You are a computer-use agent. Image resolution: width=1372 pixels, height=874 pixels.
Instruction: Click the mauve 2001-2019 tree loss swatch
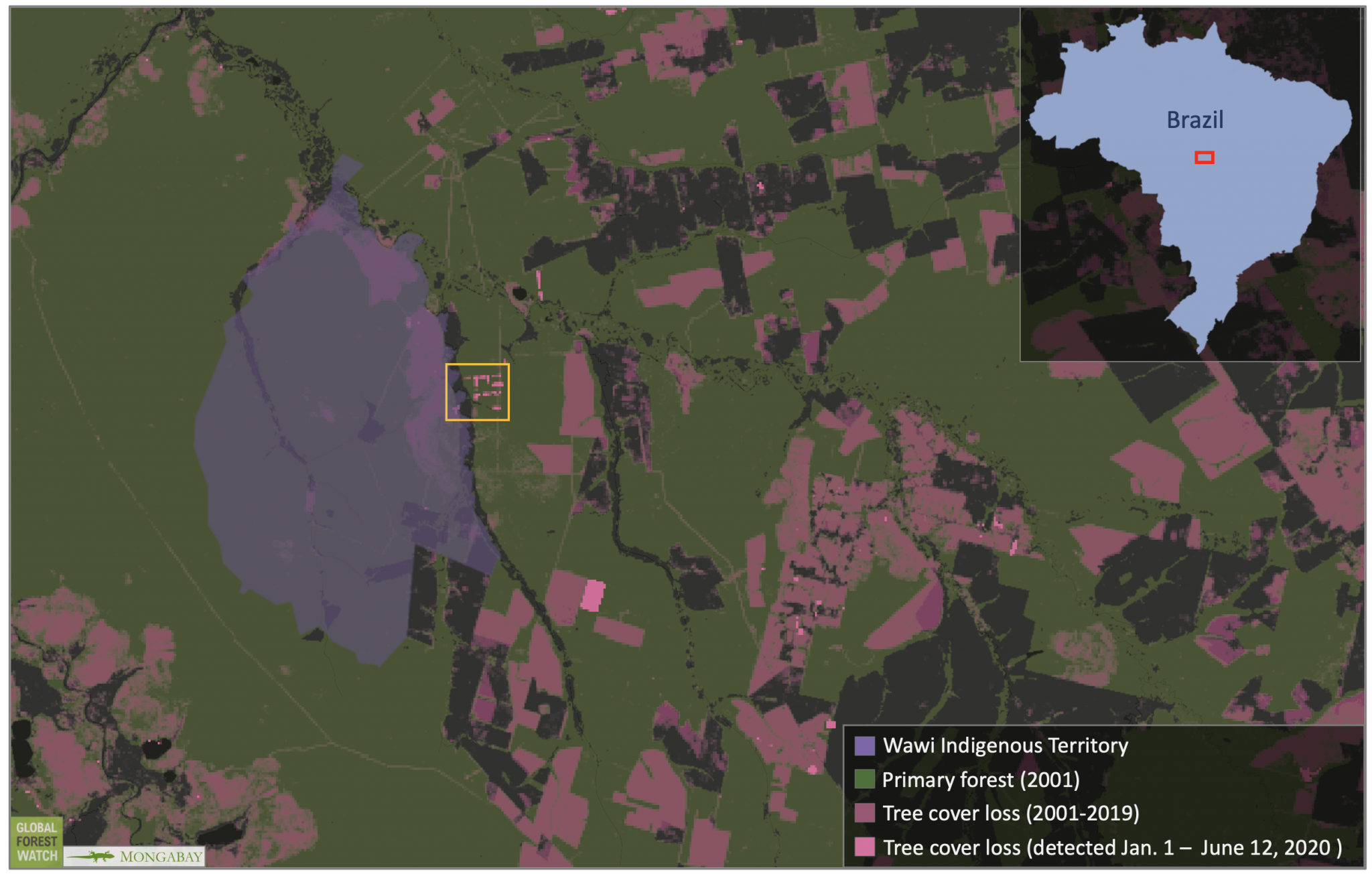tap(864, 813)
